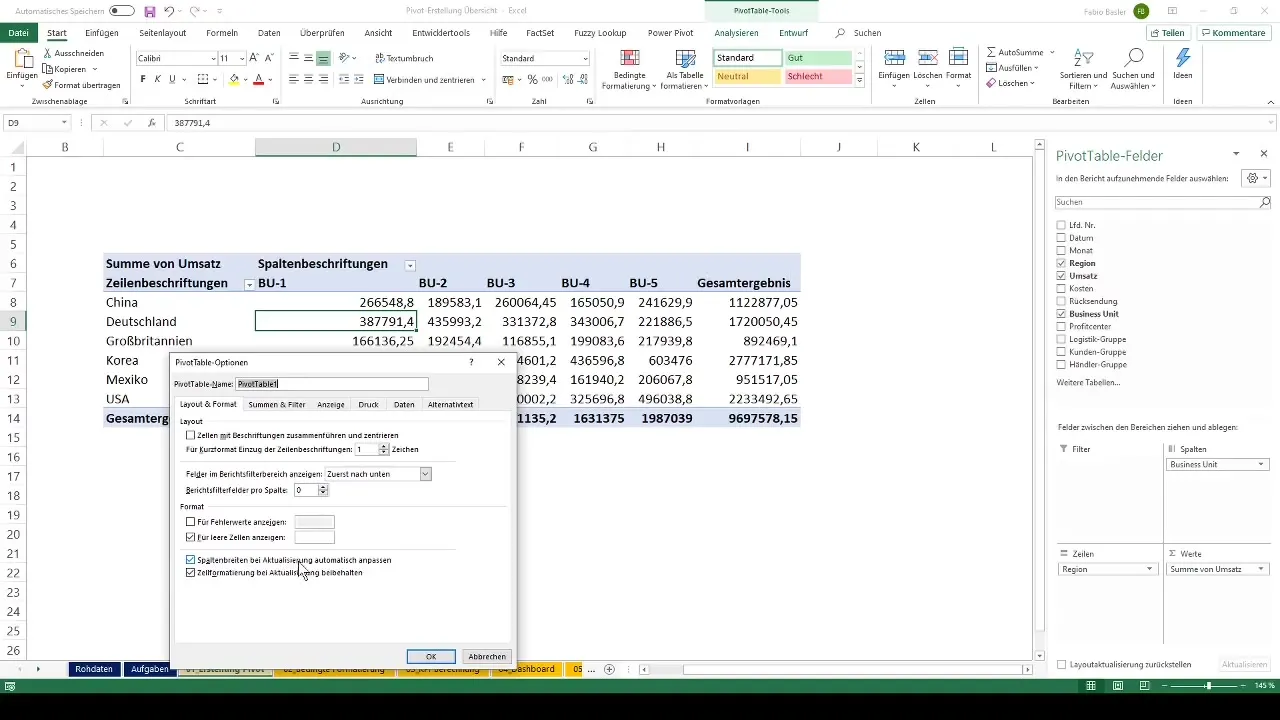Viewport: 1280px width, 720px height.
Task: Open Spaltenbeschriftungen filter dropdown
Action: [x=410, y=265]
